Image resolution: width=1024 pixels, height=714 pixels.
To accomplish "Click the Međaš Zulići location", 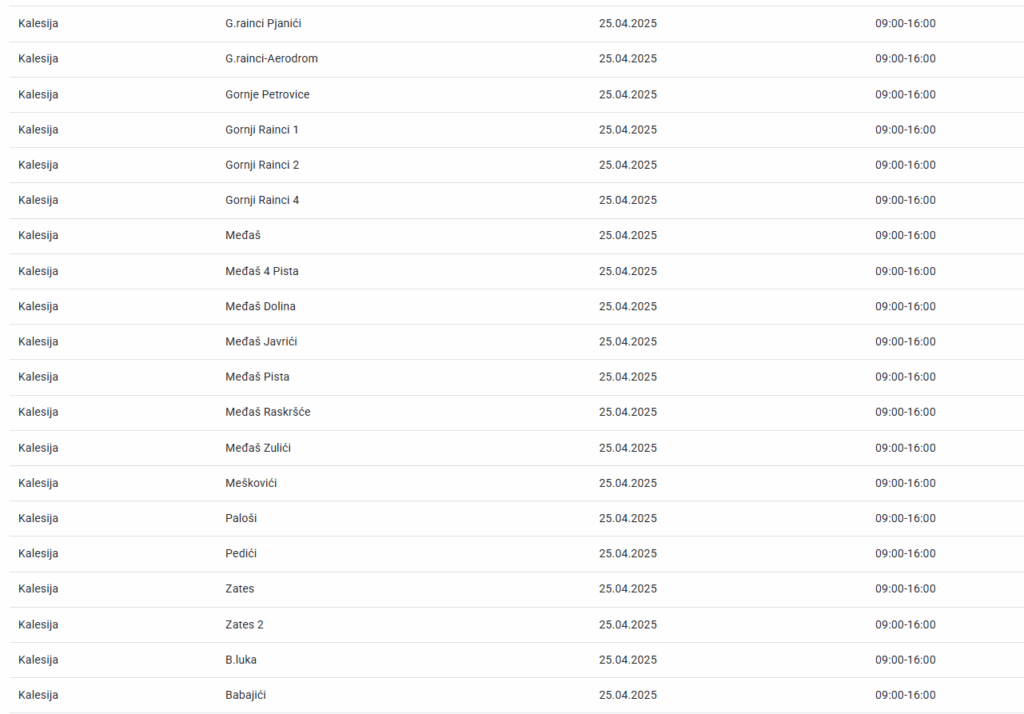I will coord(258,447).
